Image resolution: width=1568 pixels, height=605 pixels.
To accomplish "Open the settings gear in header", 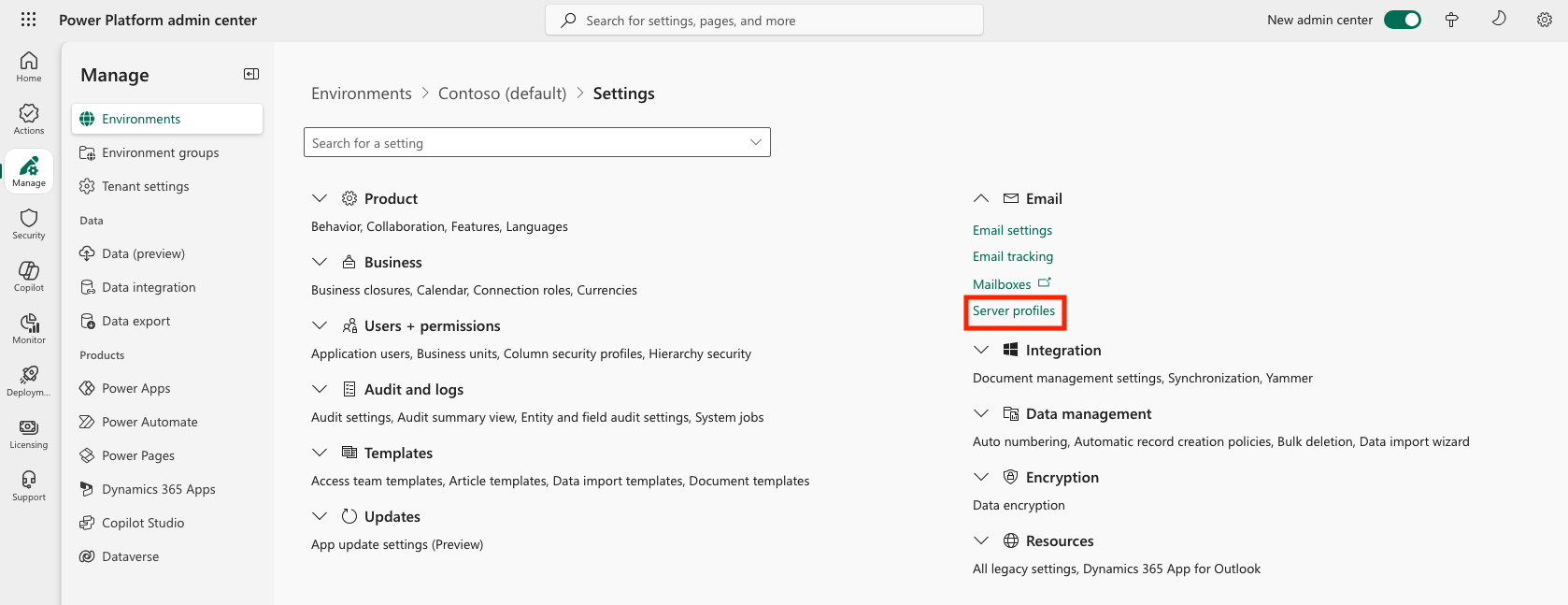I will (1545, 20).
